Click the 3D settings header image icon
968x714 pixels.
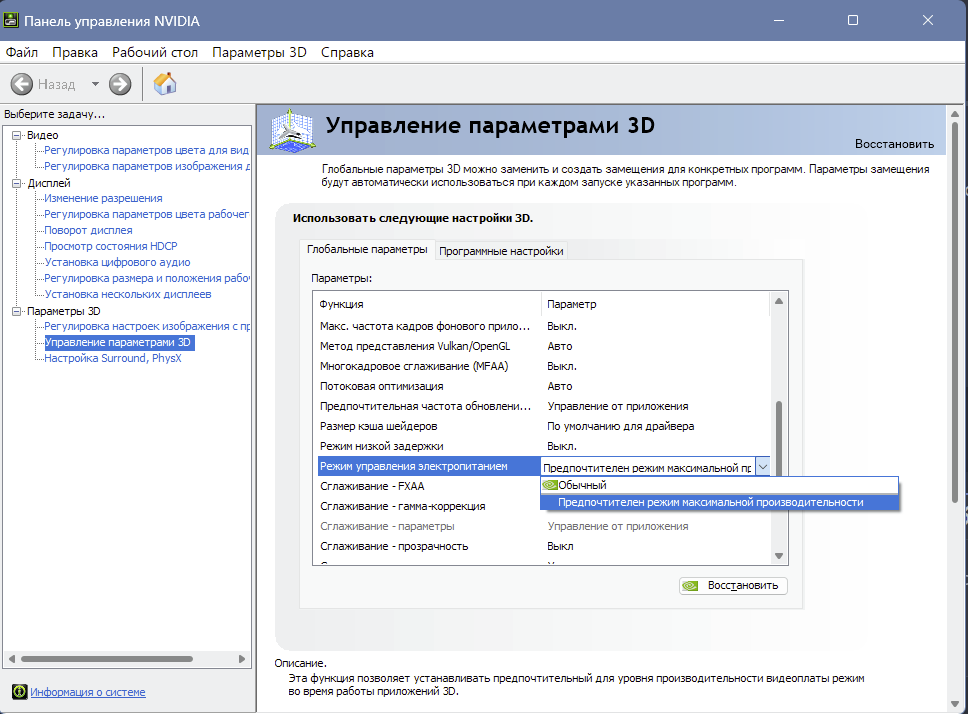point(292,130)
